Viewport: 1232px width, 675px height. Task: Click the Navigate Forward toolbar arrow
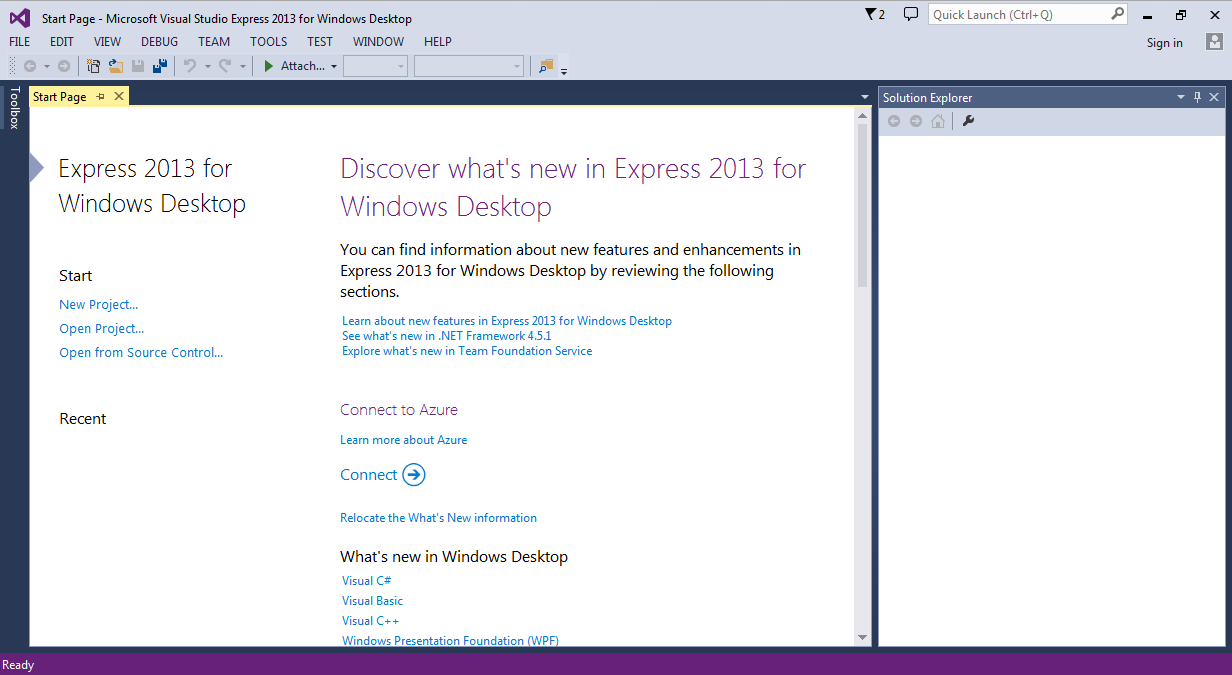64,66
